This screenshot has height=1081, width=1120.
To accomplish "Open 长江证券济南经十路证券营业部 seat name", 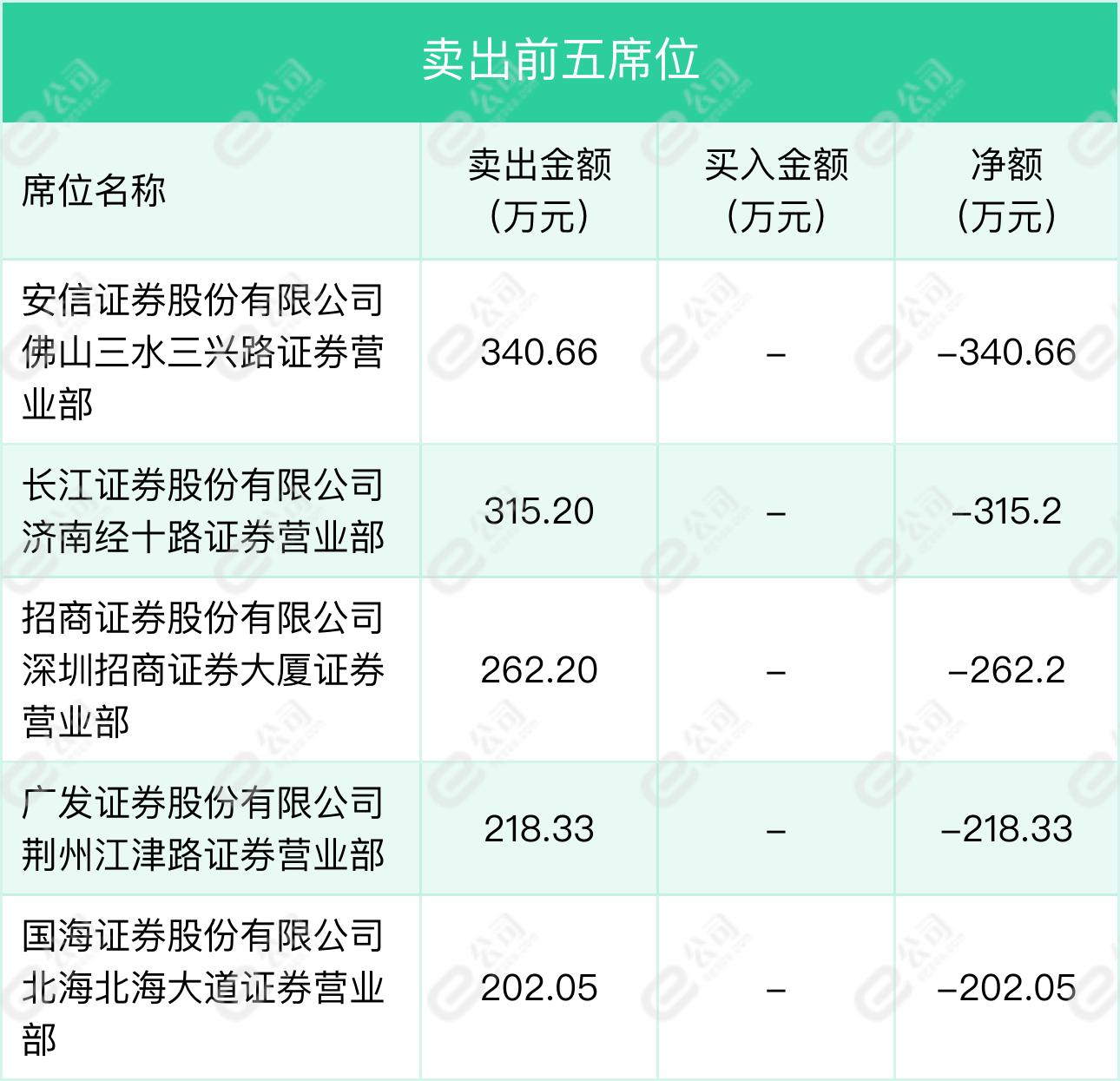I will (x=203, y=511).
